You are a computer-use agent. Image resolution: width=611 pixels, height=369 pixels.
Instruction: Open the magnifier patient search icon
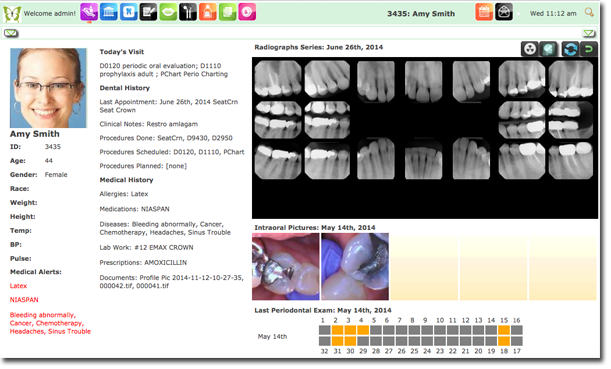click(589, 12)
